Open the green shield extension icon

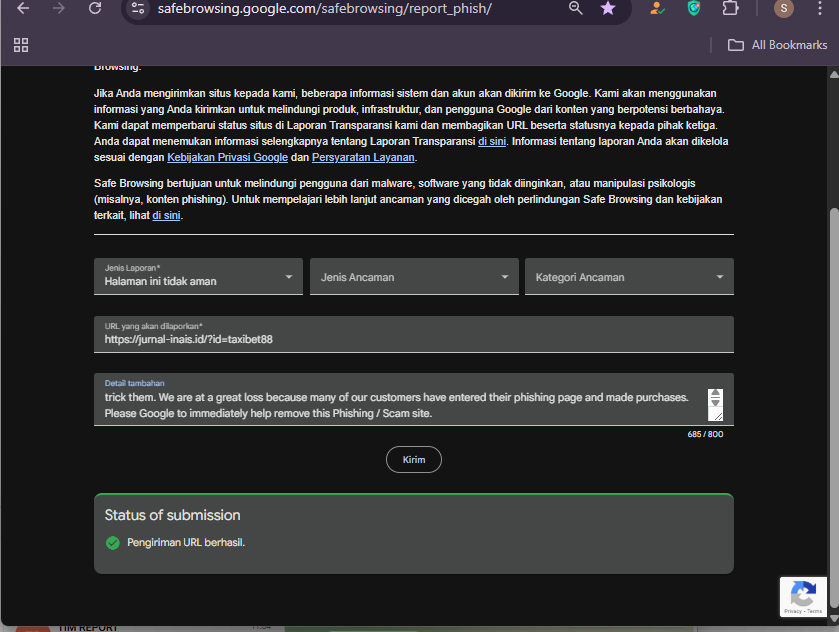[694, 8]
